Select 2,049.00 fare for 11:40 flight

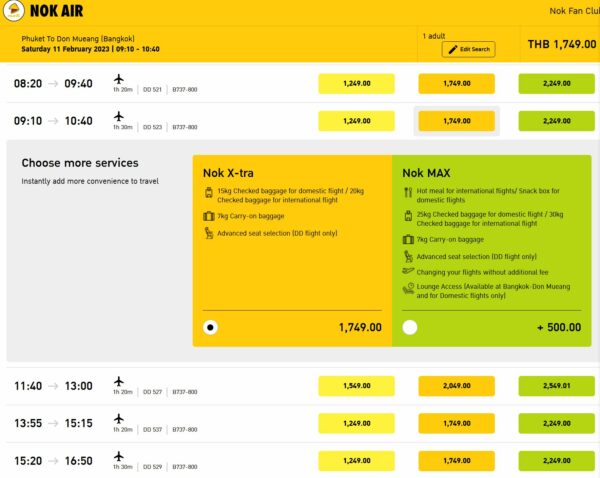click(457, 386)
